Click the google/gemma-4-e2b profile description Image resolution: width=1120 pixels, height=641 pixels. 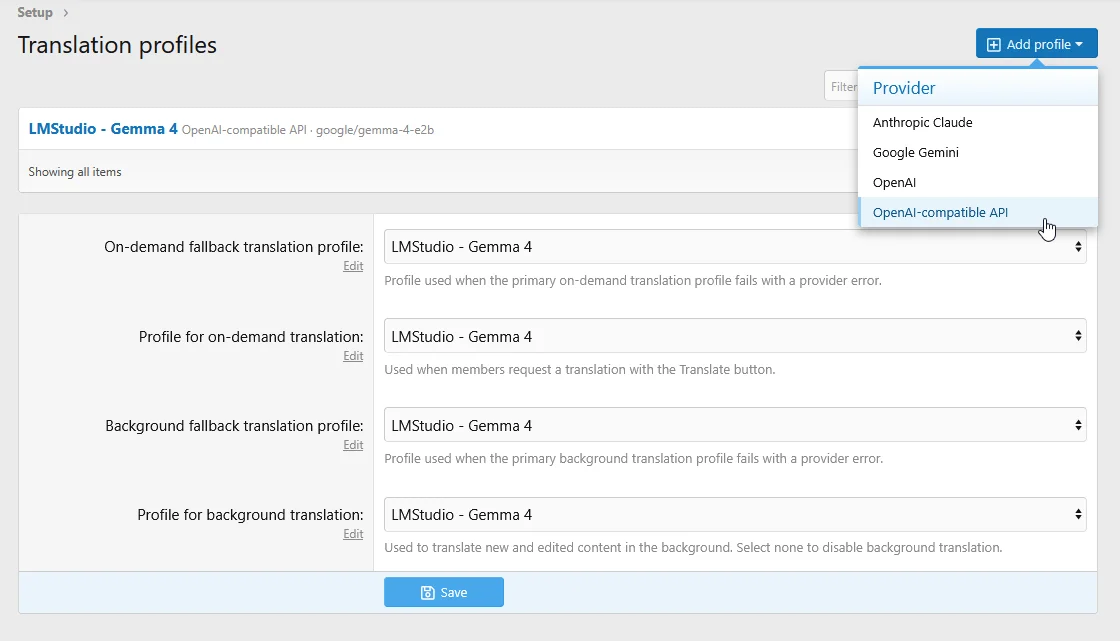[375, 130]
